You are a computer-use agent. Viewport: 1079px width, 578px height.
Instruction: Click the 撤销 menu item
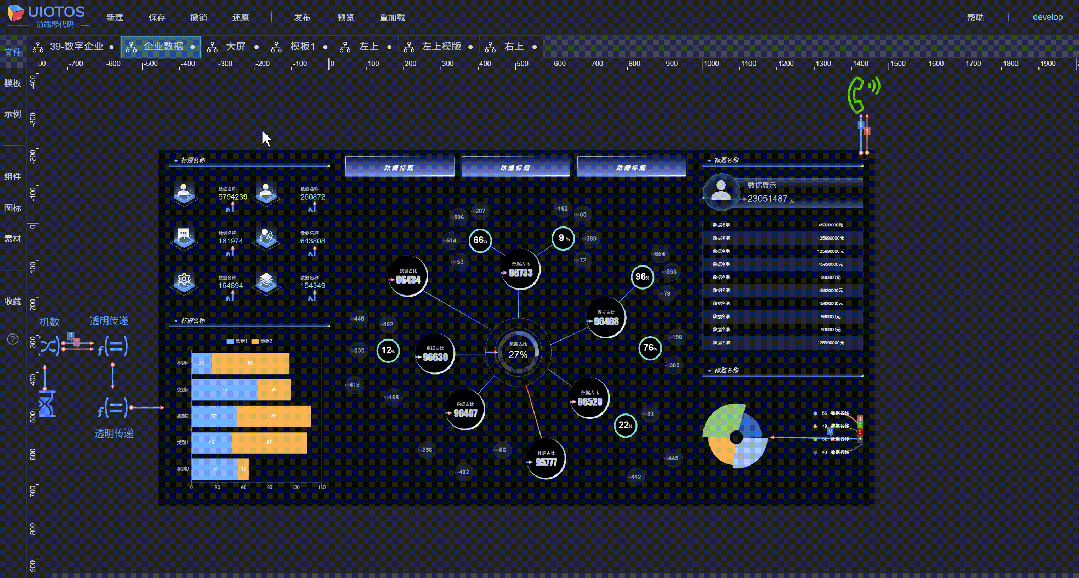pos(200,17)
